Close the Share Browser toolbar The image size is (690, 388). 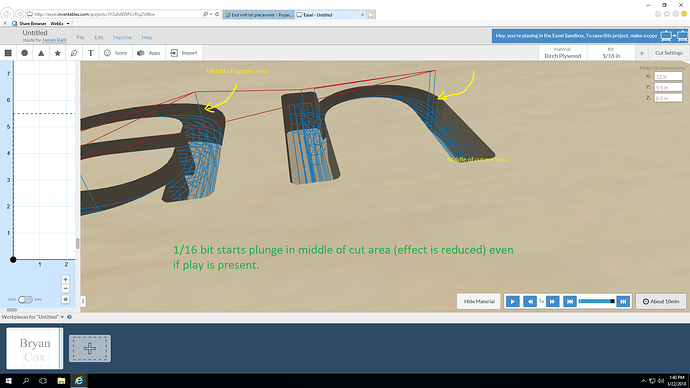(5, 23)
